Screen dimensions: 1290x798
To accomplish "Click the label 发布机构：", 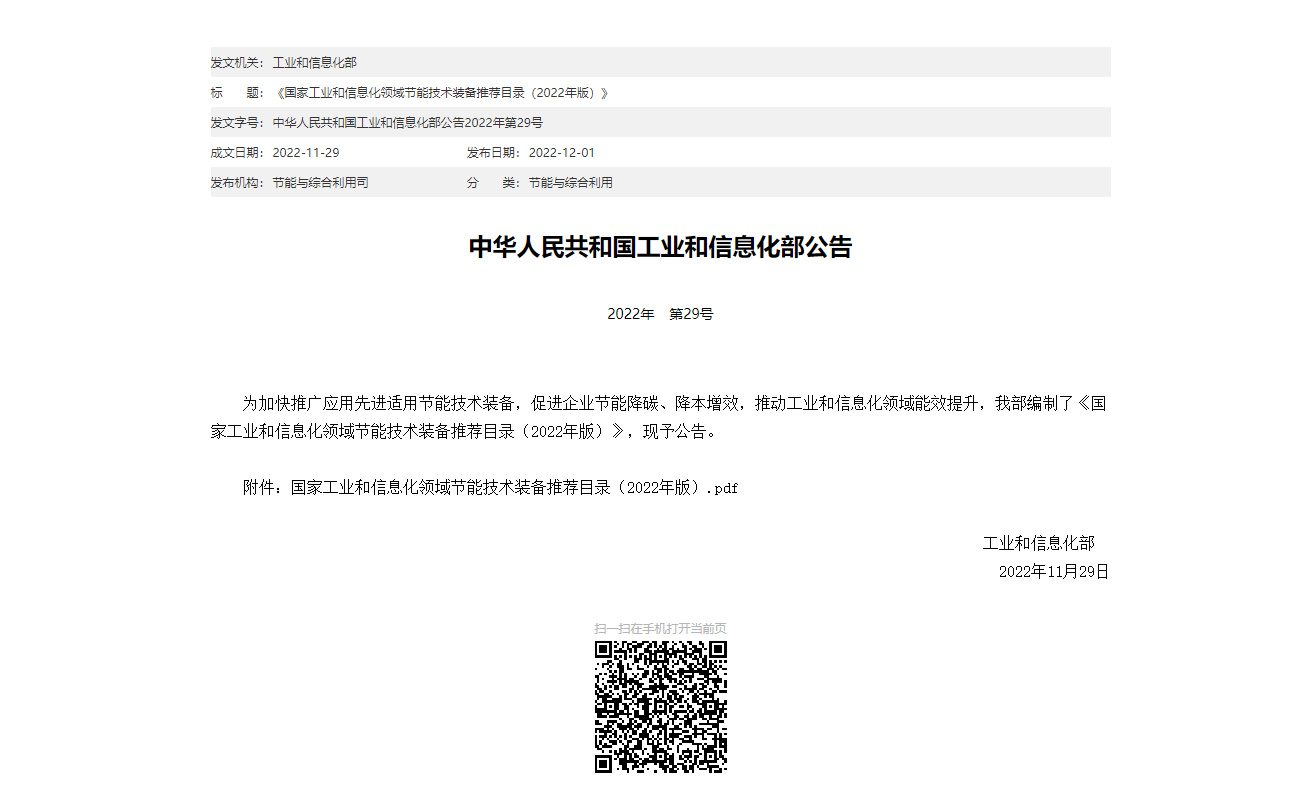I will (x=238, y=183).
